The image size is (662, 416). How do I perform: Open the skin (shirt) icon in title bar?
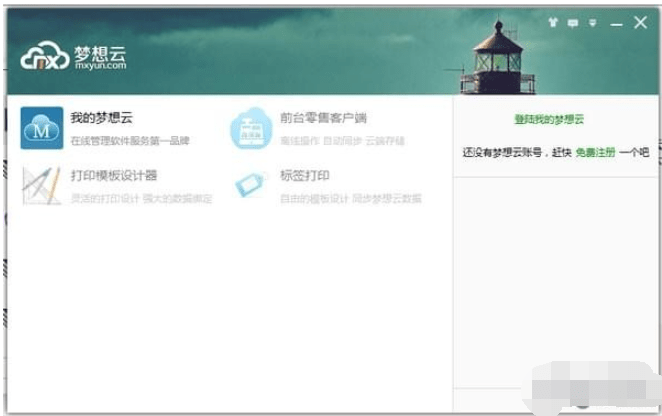[x=553, y=22]
